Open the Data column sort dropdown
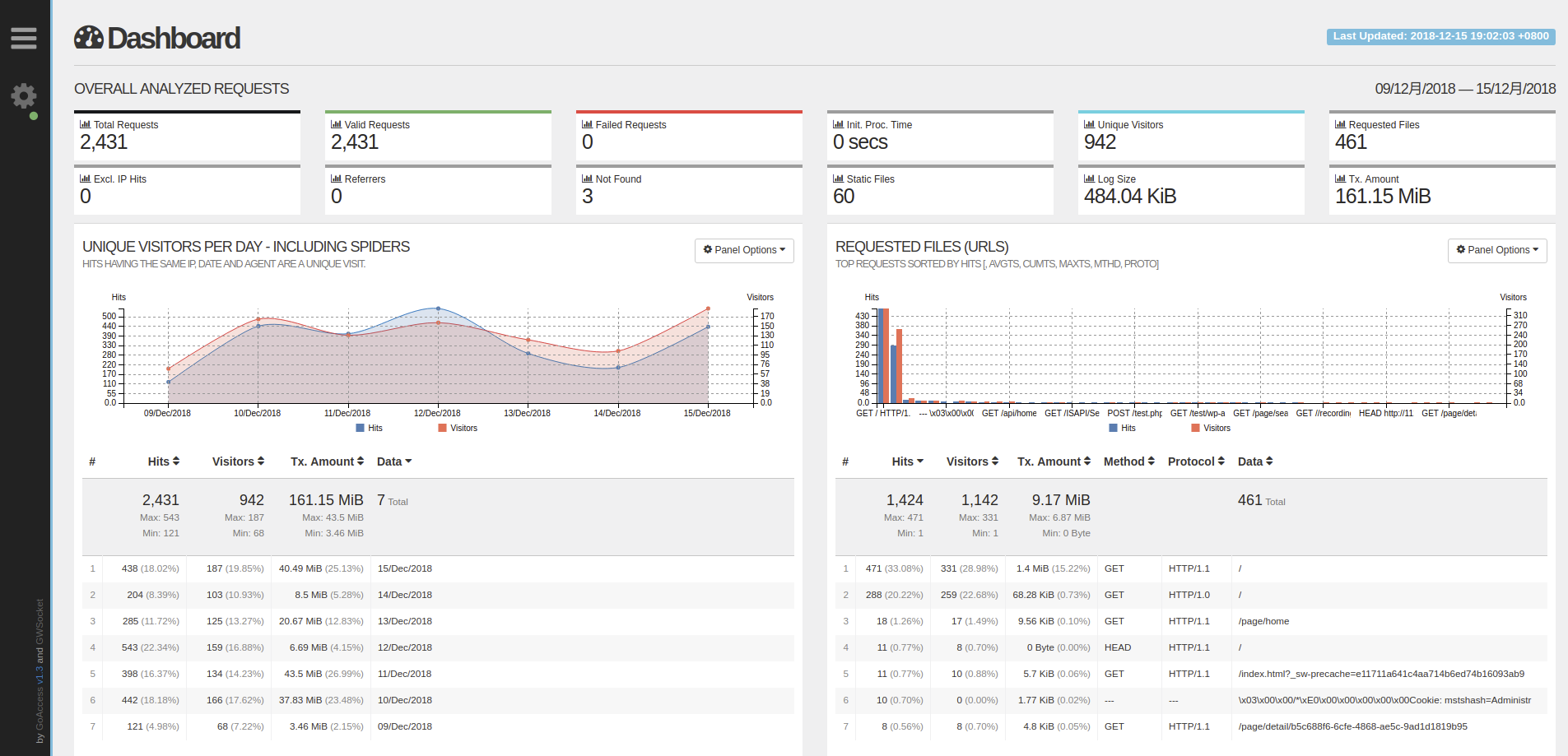This screenshot has height=756, width=1568. [x=394, y=461]
